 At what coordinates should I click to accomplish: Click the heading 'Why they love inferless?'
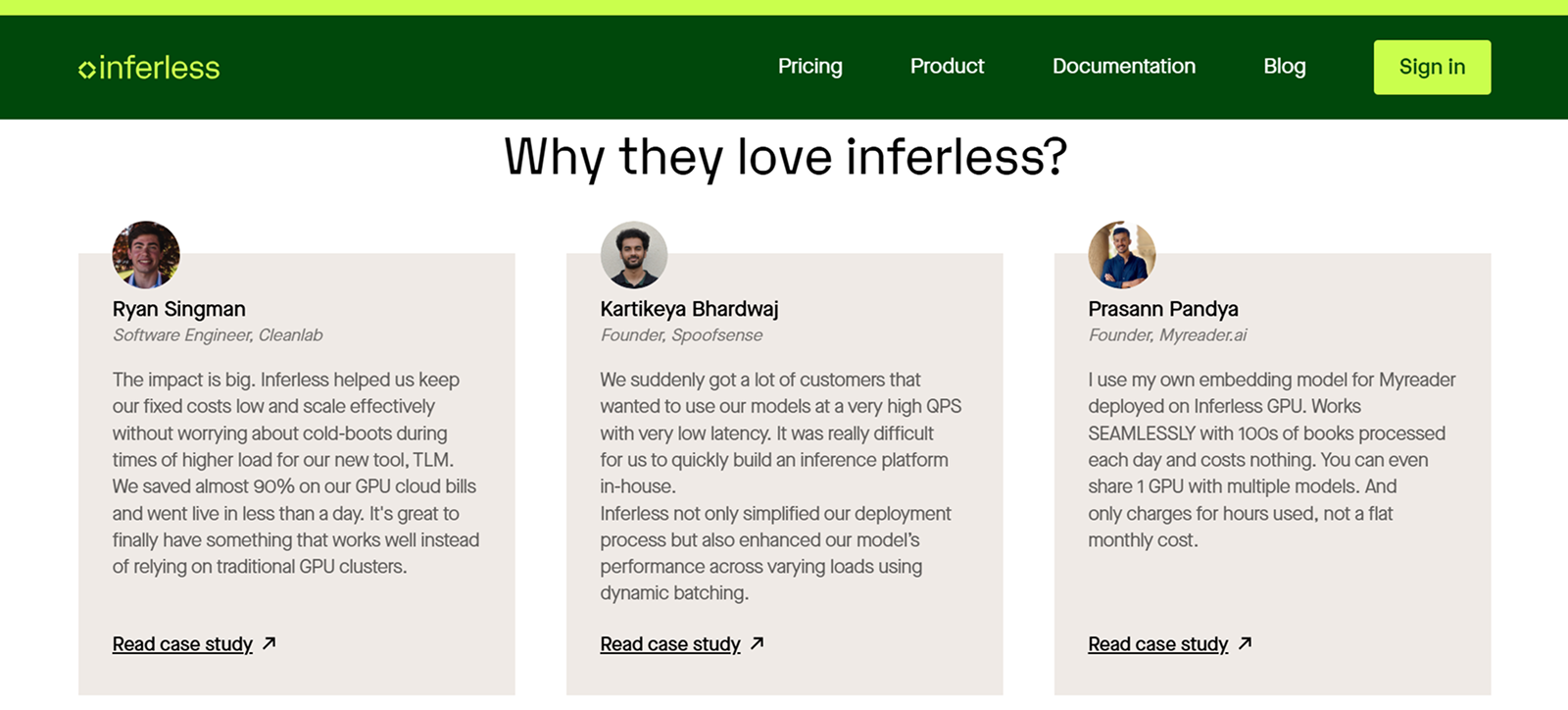click(x=785, y=157)
